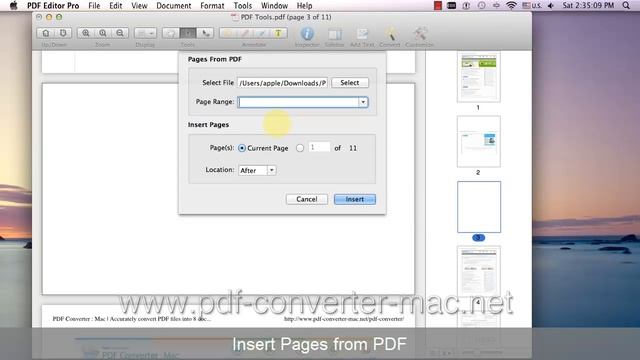This screenshot has height=360, width=640.
Task: Click the middle actual-size zoom icon
Action: 103,33
